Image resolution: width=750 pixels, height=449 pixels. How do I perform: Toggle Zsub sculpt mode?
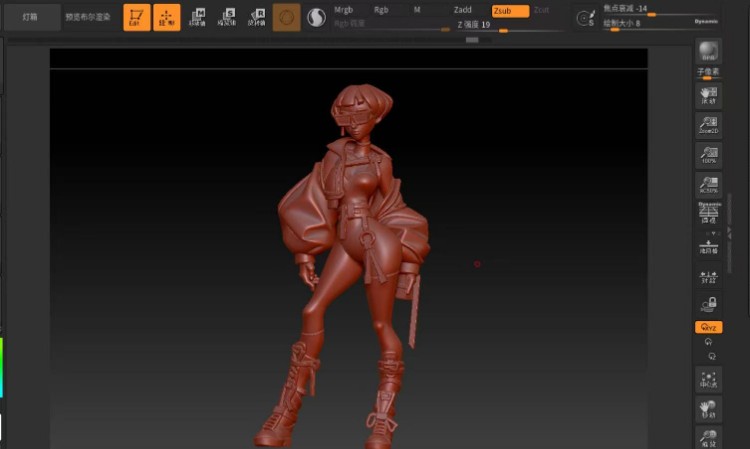(x=510, y=10)
